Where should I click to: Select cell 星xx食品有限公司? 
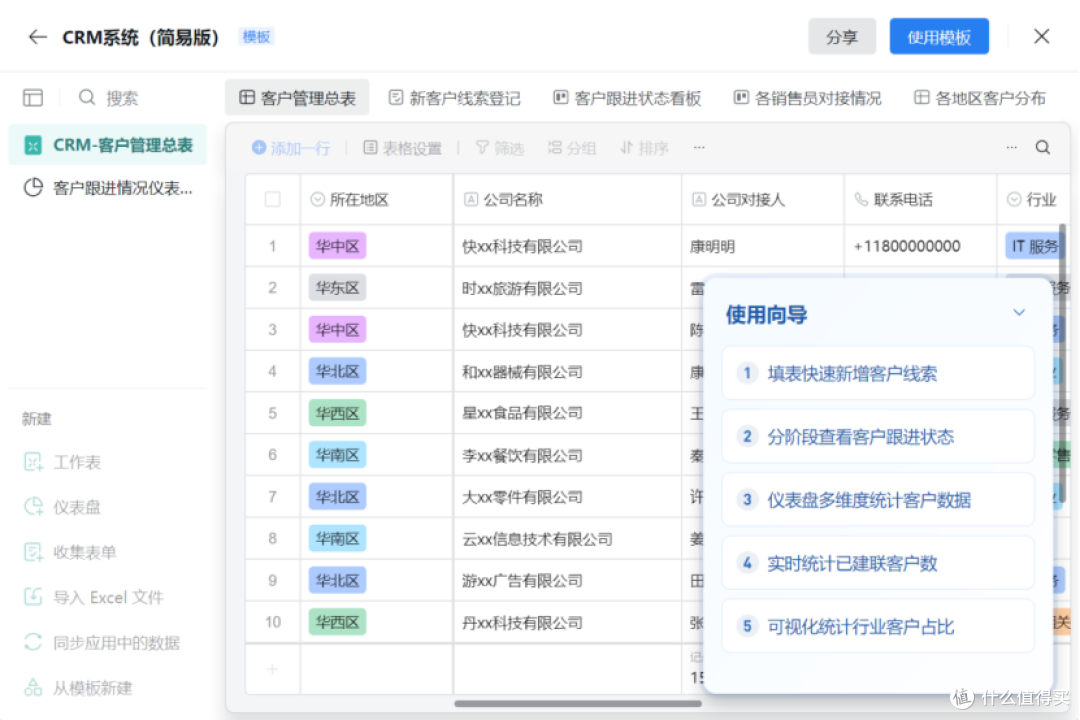[568, 413]
